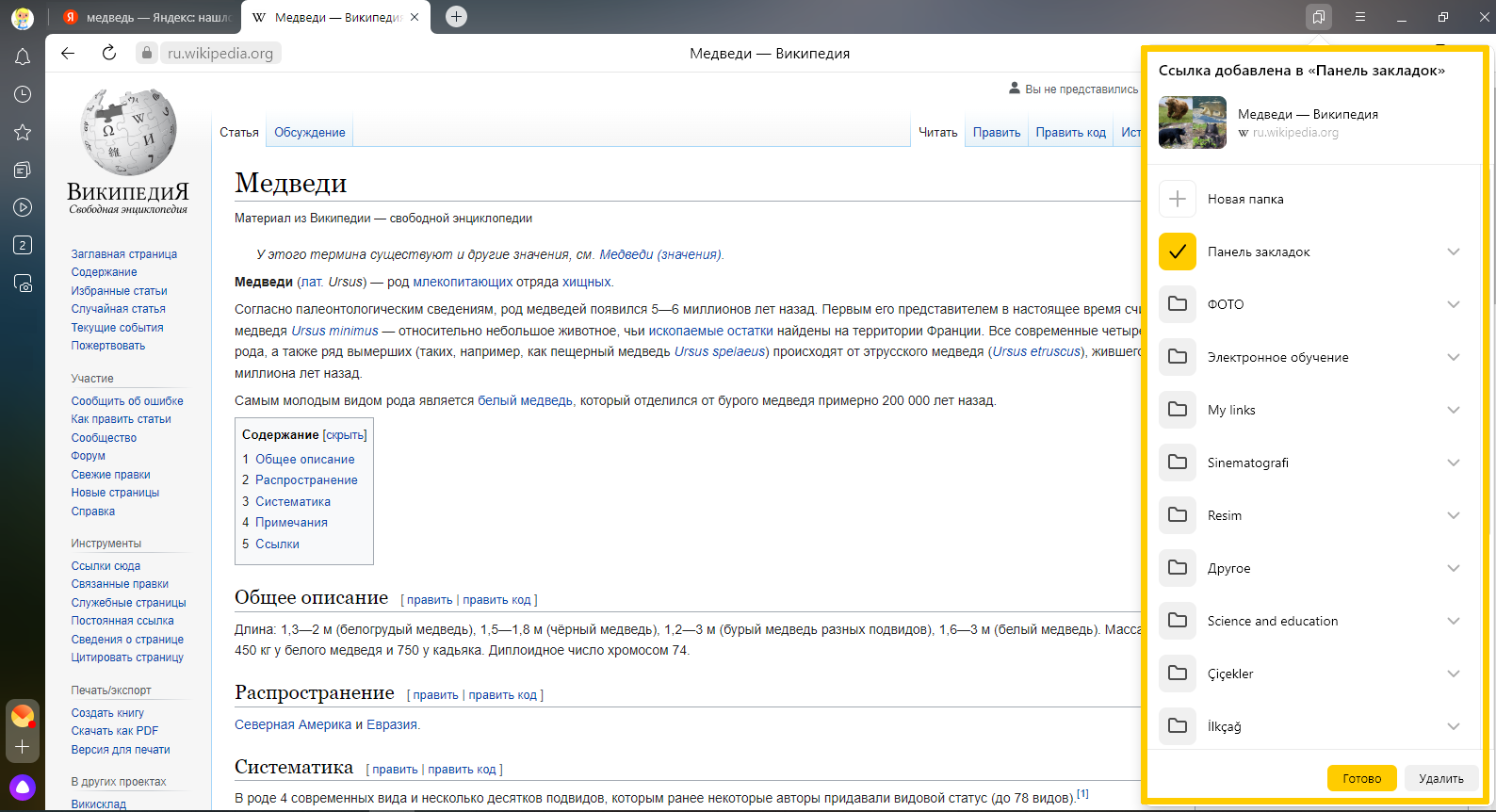Follow the Ursus minimus link
1496x812 pixels.
coord(334,331)
